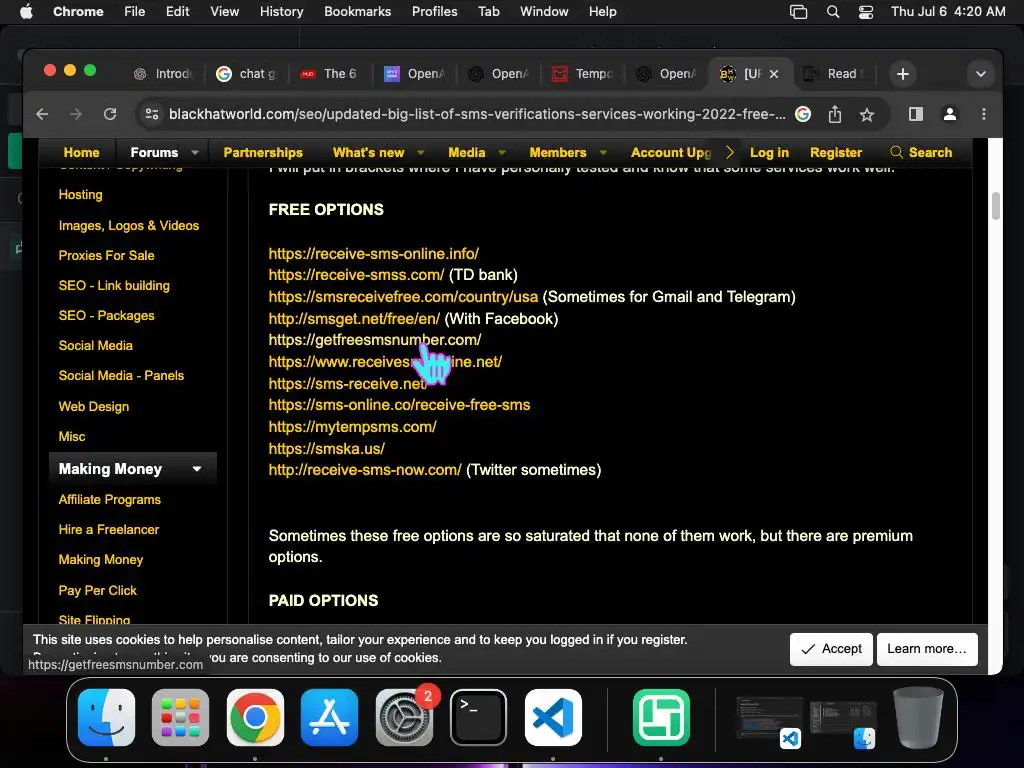Viewport: 1024px width, 768px height.
Task: Open the mytempsms.com link
Action: coord(352,426)
